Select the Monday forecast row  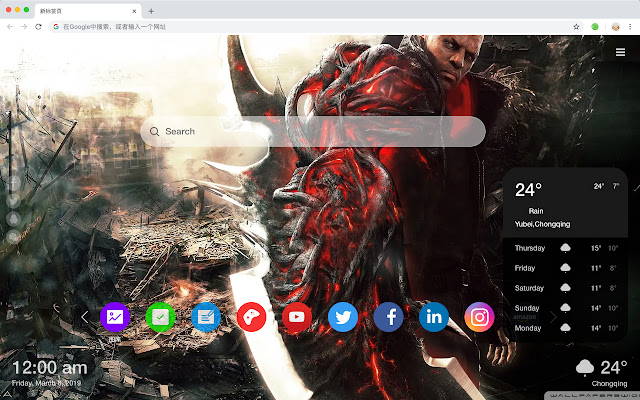pos(566,328)
